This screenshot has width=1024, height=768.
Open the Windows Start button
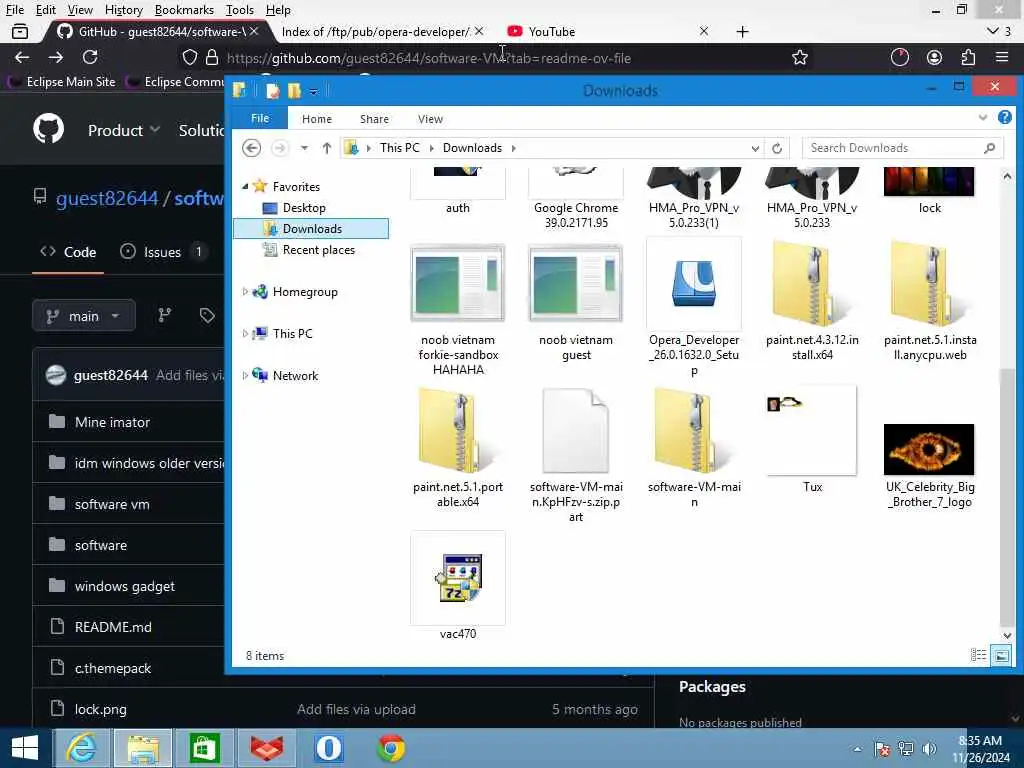click(x=25, y=748)
